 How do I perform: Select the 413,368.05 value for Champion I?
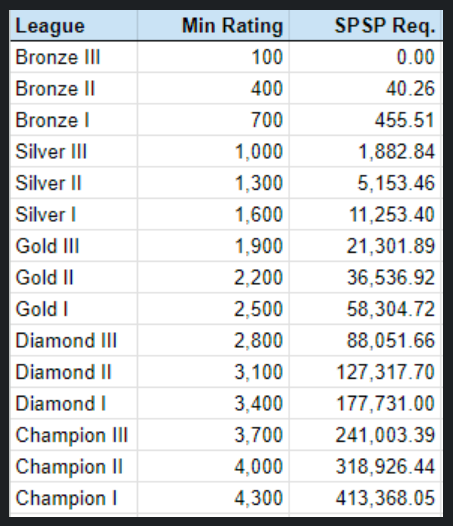[x=365, y=498]
